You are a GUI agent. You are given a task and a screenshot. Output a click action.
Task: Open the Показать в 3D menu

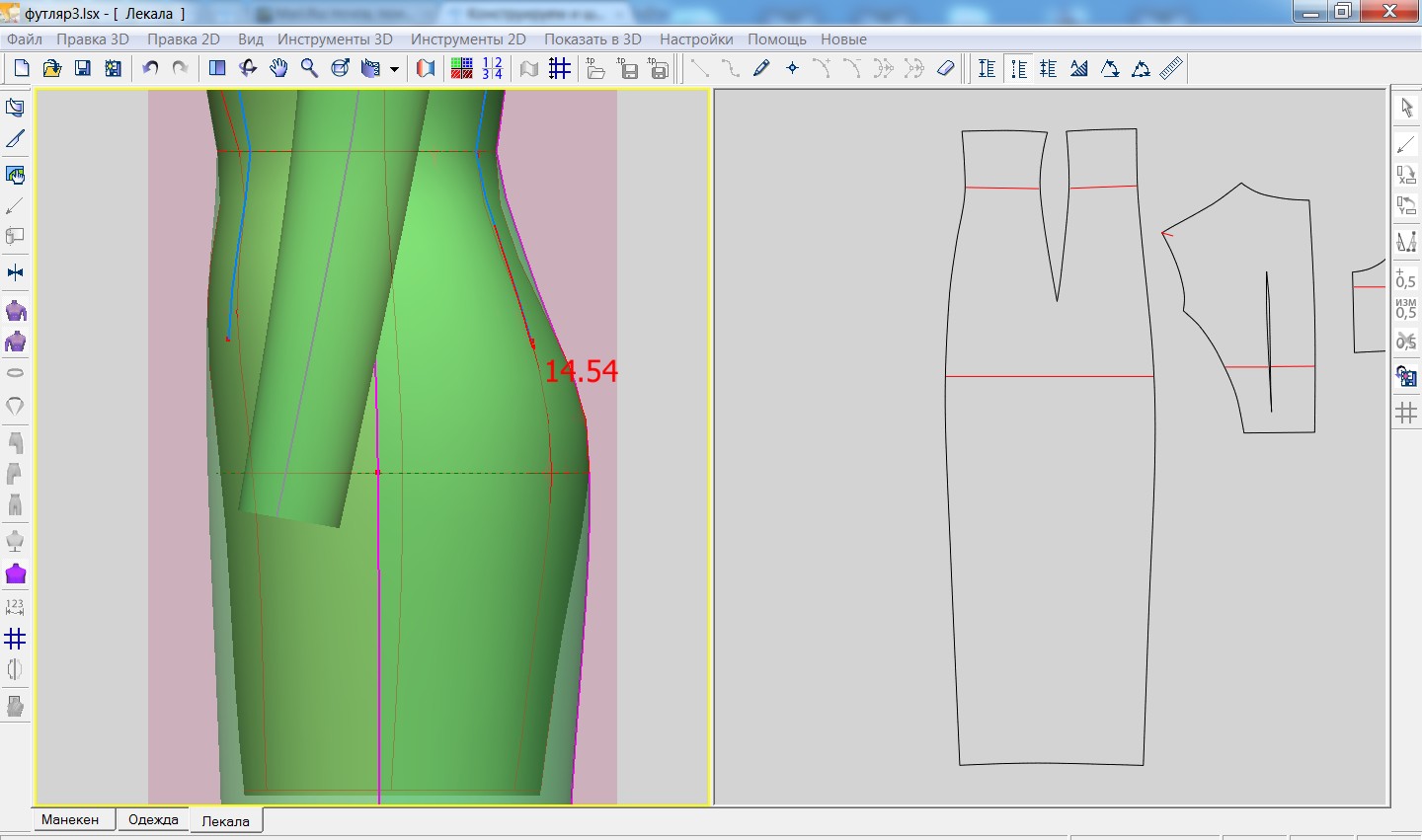tap(592, 39)
